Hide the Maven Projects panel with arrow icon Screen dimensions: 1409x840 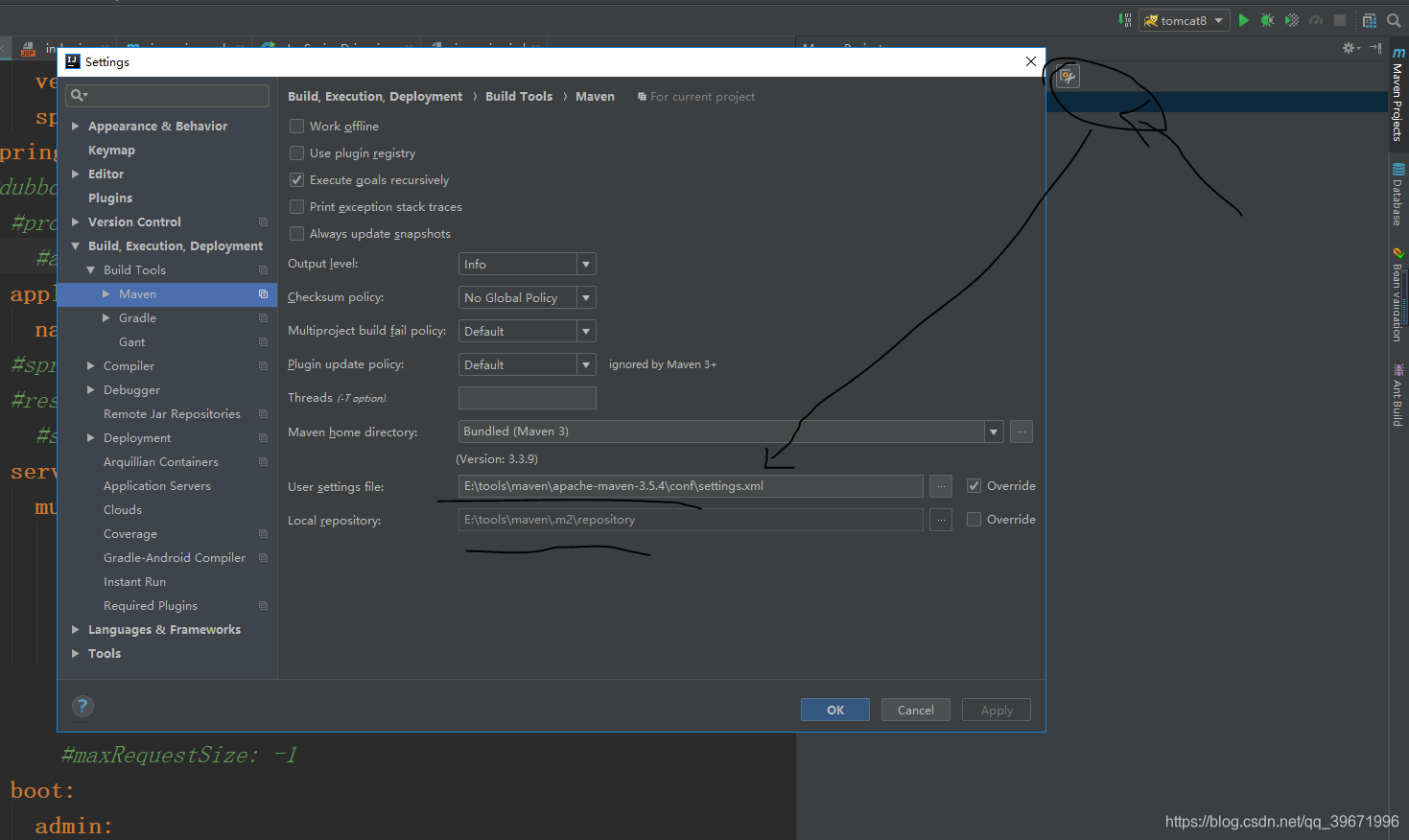(x=1375, y=48)
